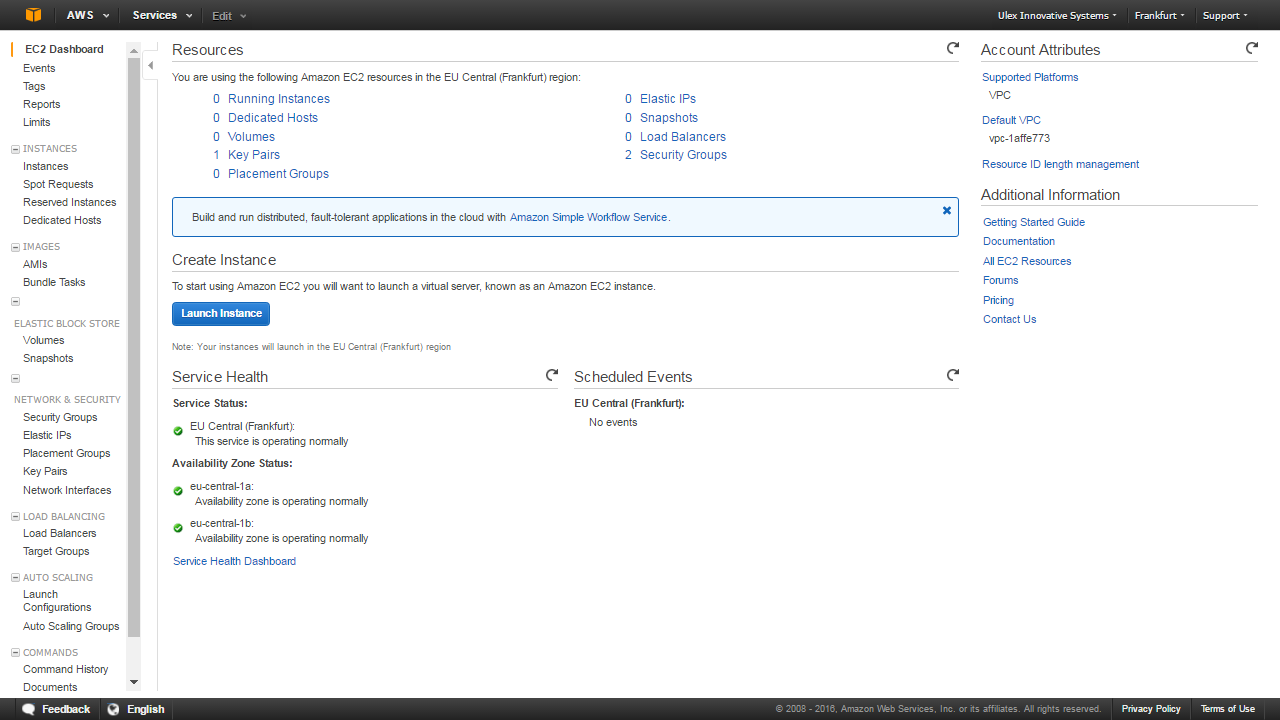Click the Dedicated Hosts resource link
The height and width of the screenshot is (720, 1280).
(x=273, y=118)
